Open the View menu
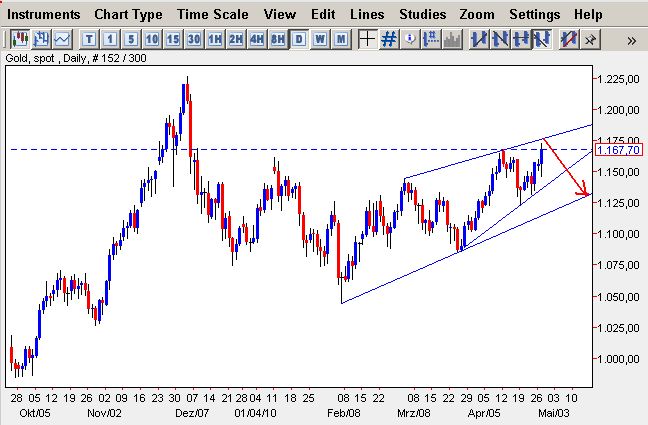 tap(280, 14)
